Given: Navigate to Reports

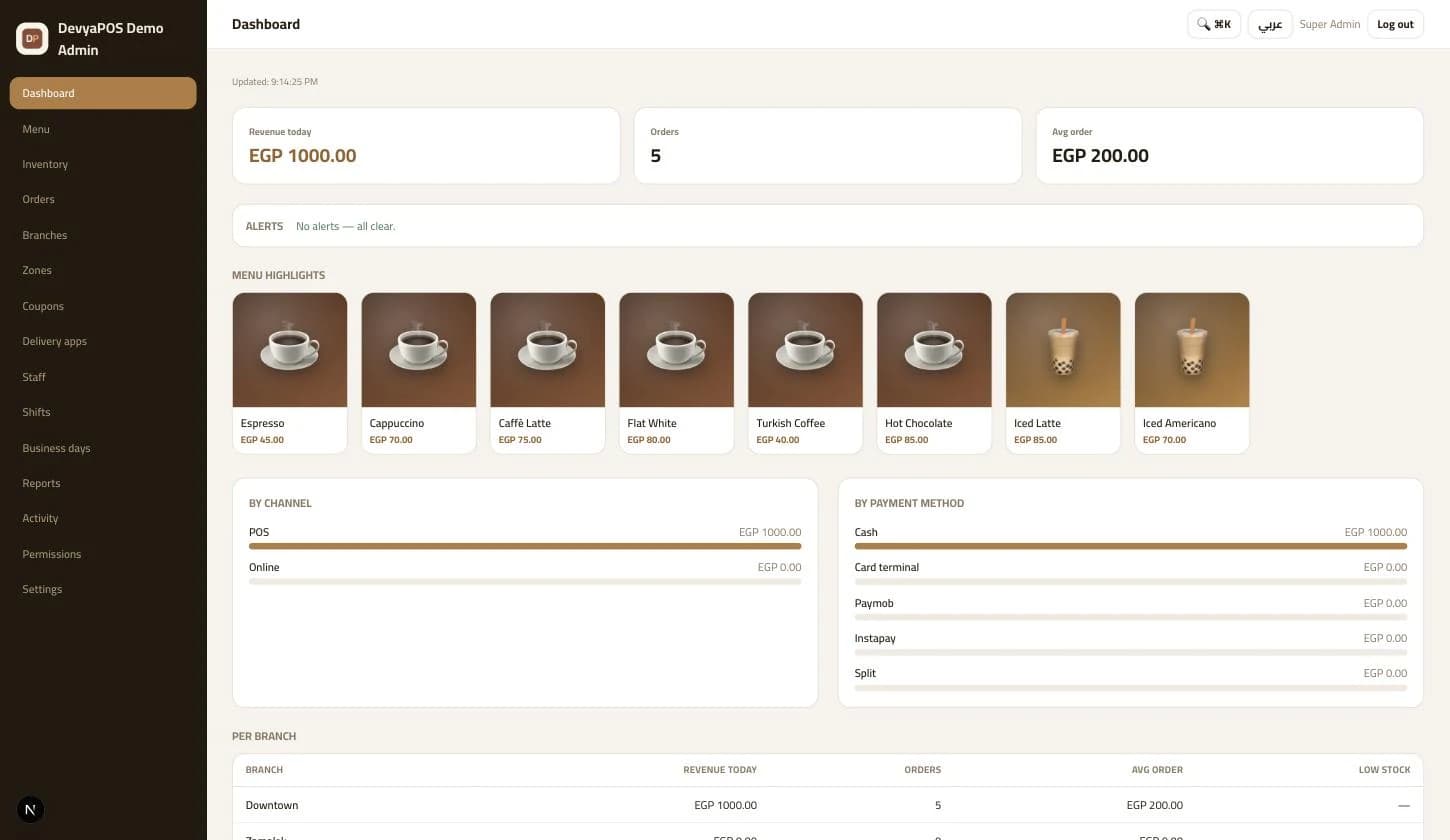Looking at the screenshot, I should [x=103, y=483].
